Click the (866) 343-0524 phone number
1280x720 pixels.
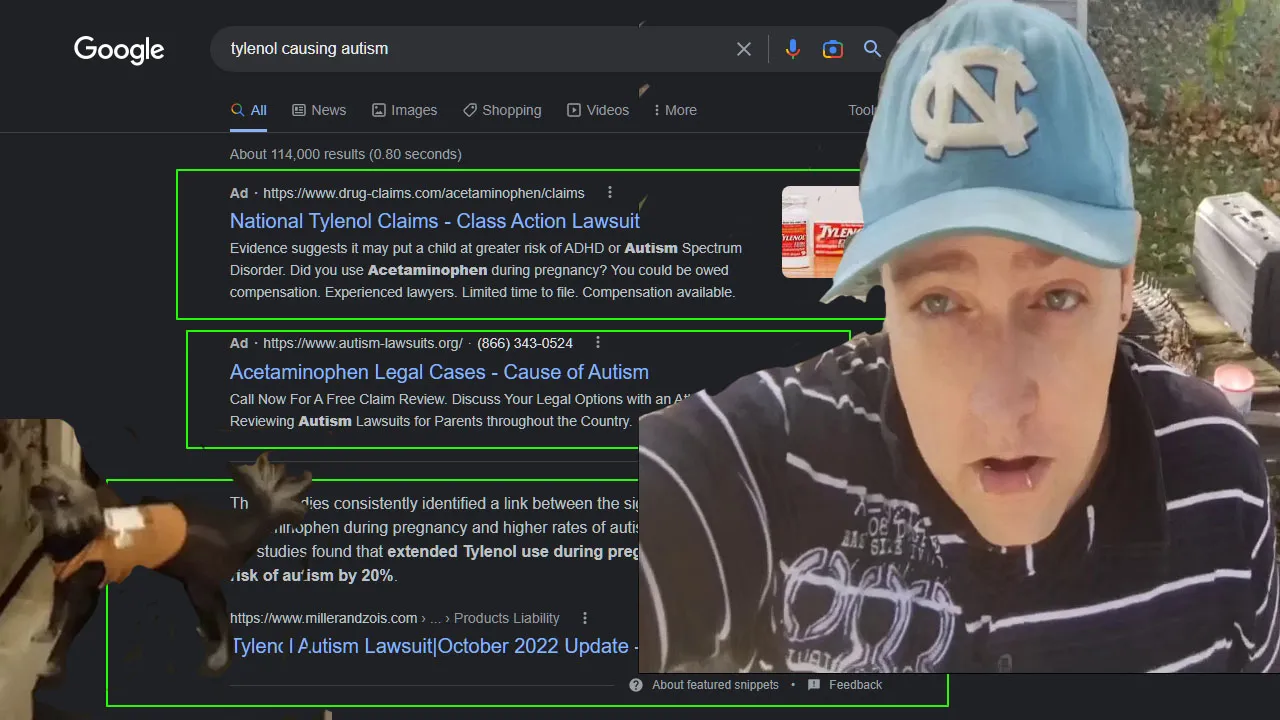(525, 343)
